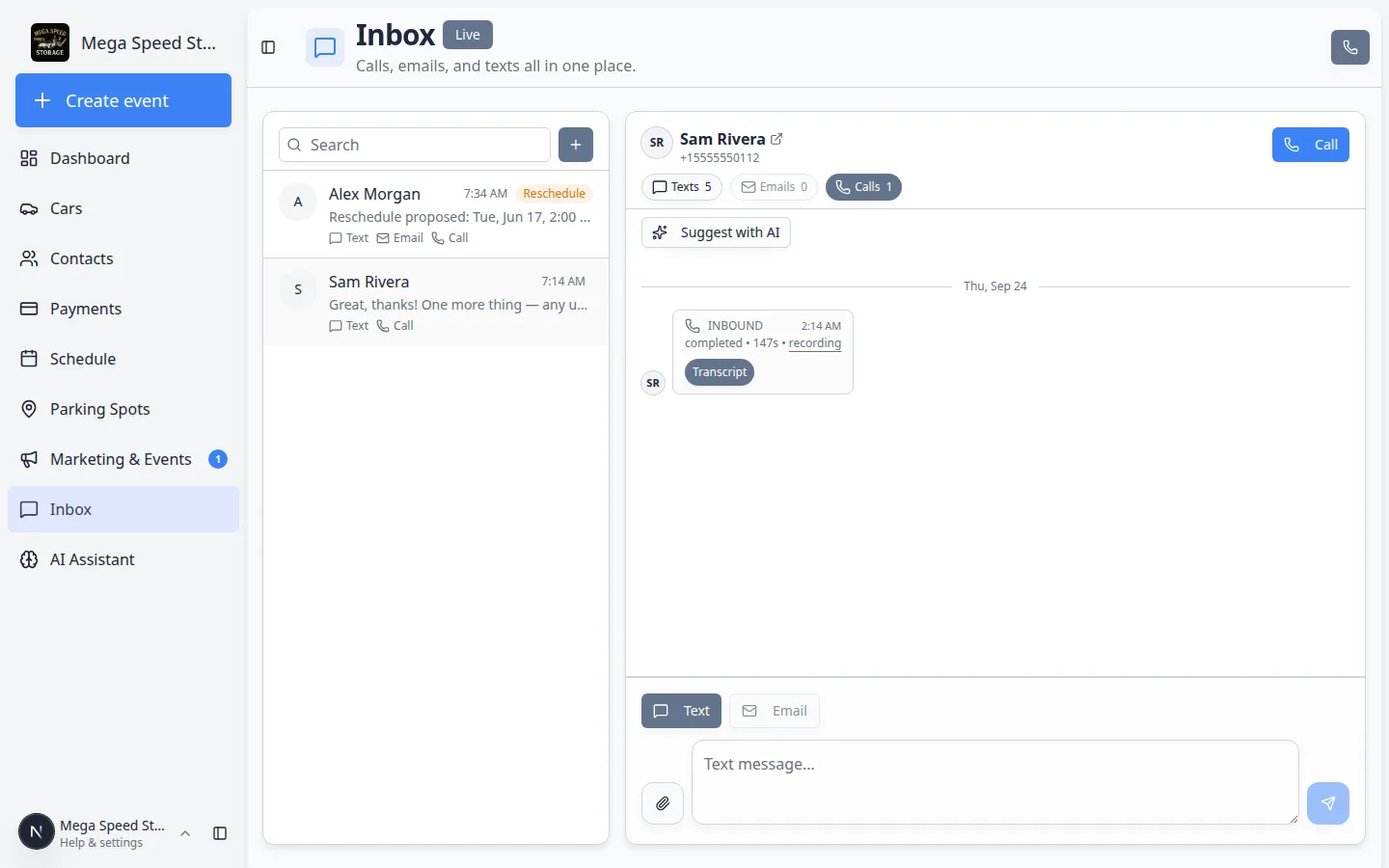Viewport: 1389px width, 868px height.
Task: Show the Texts 5 filter tab
Action: (682, 187)
